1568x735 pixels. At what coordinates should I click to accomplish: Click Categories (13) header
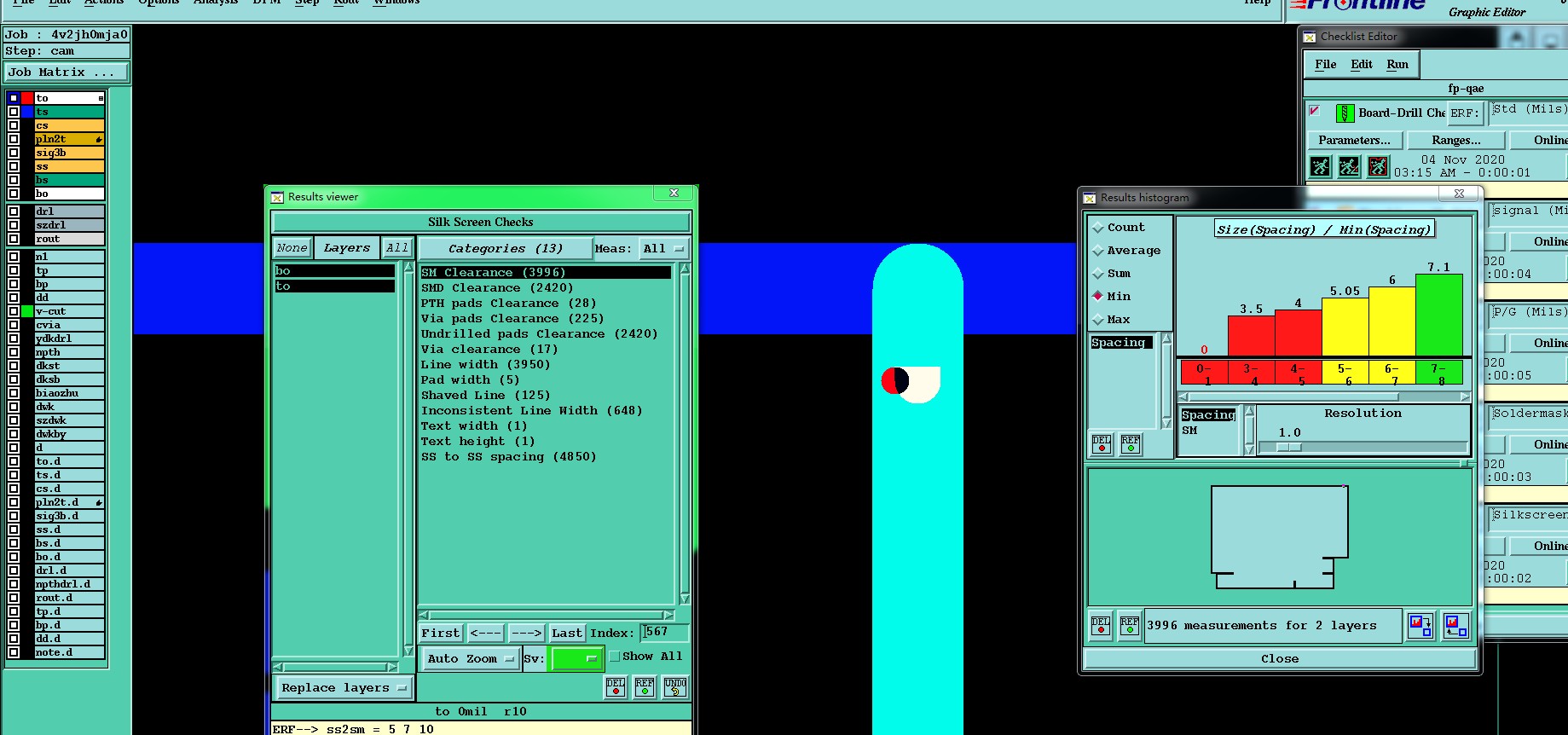point(505,249)
